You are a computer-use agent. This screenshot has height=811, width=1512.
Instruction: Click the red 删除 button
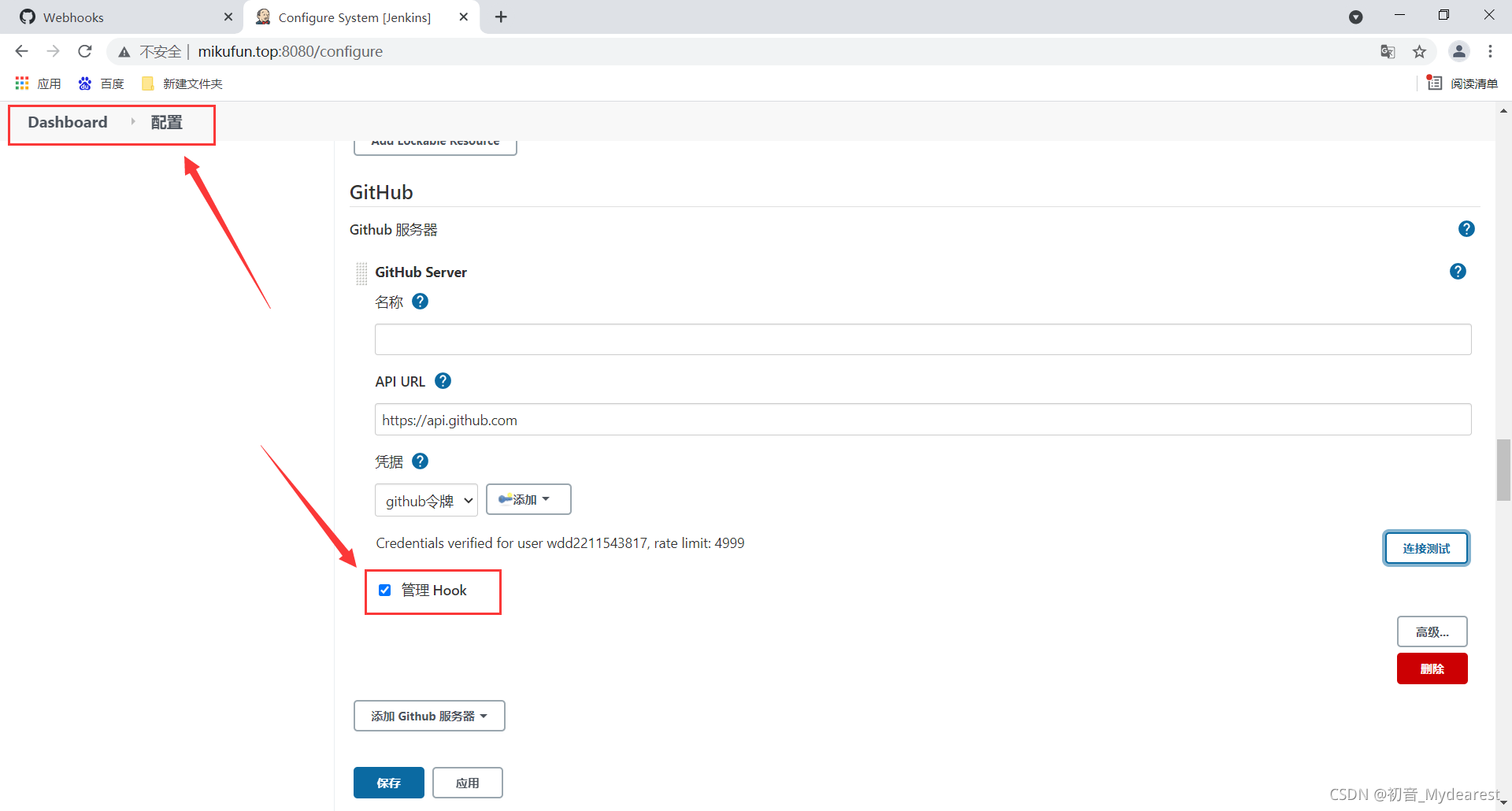tap(1432, 668)
